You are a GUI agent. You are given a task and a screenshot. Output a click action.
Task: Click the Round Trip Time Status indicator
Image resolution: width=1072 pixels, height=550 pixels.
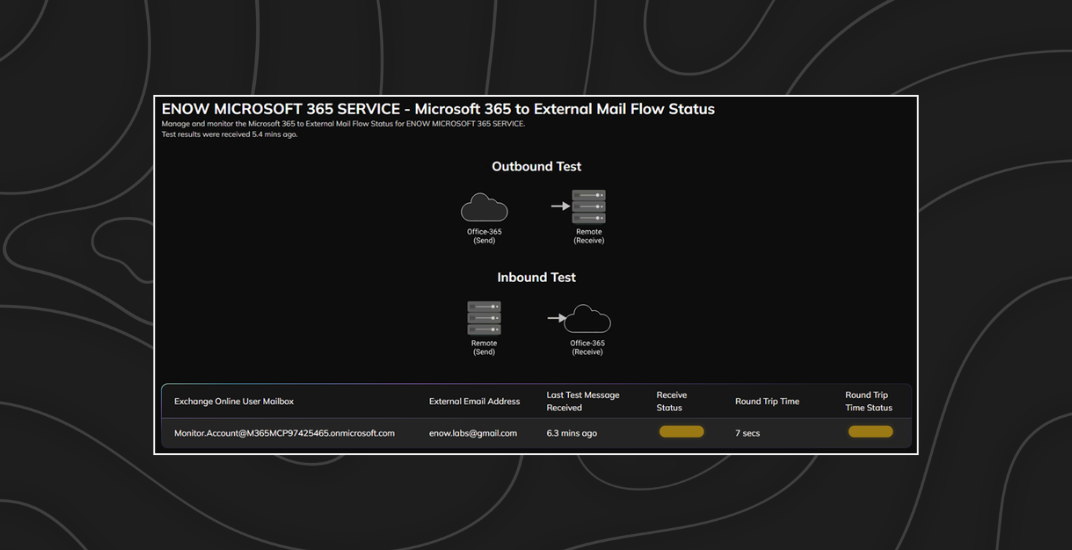pyautogui.click(x=870, y=432)
